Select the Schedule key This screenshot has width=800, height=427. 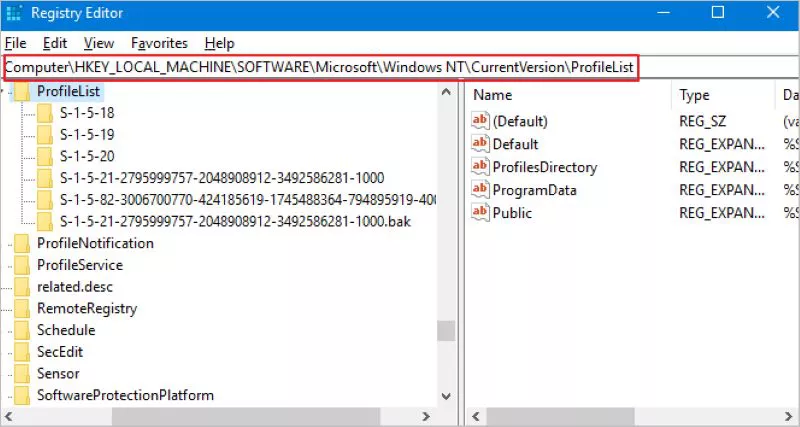click(66, 330)
